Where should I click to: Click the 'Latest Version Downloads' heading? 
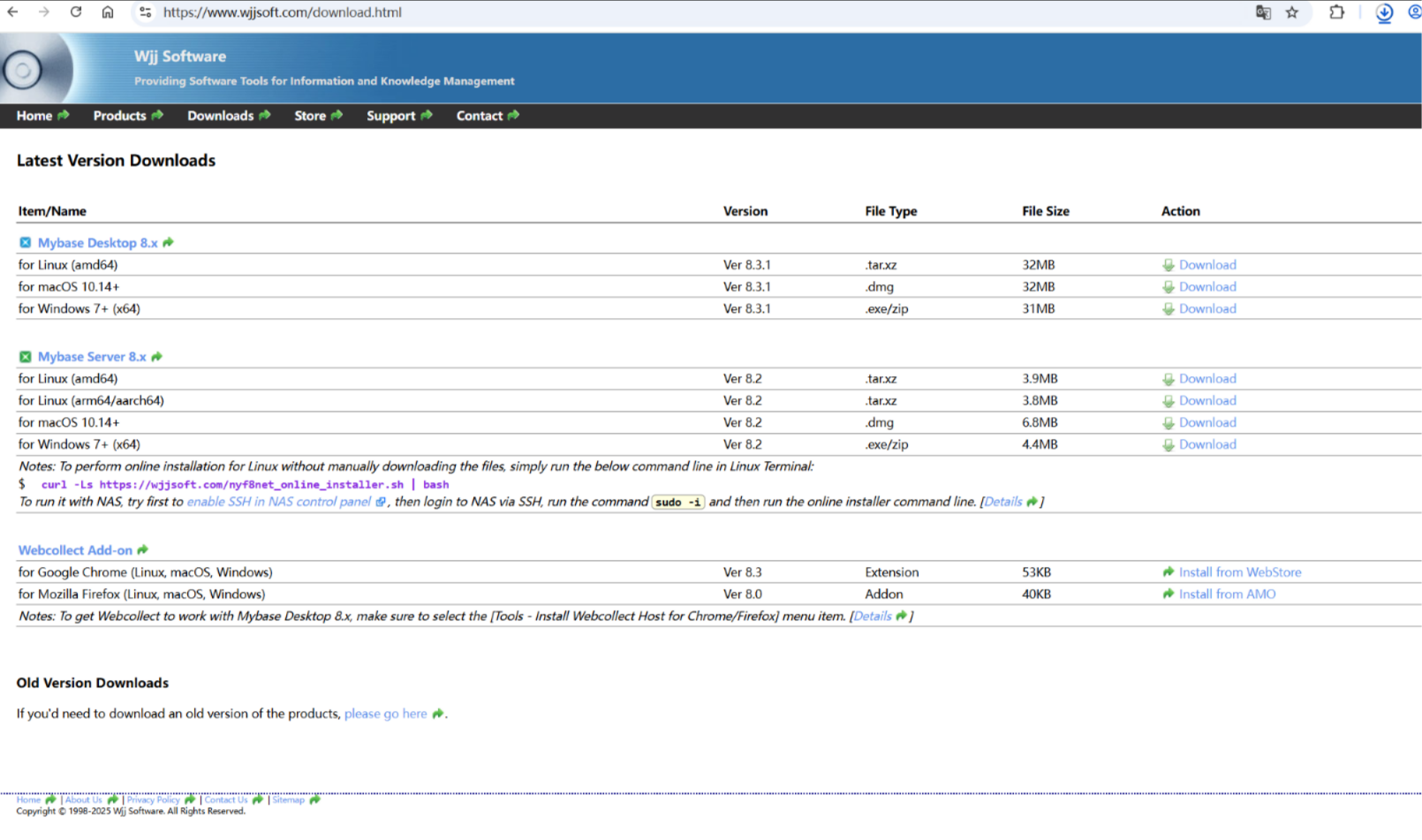(116, 161)
